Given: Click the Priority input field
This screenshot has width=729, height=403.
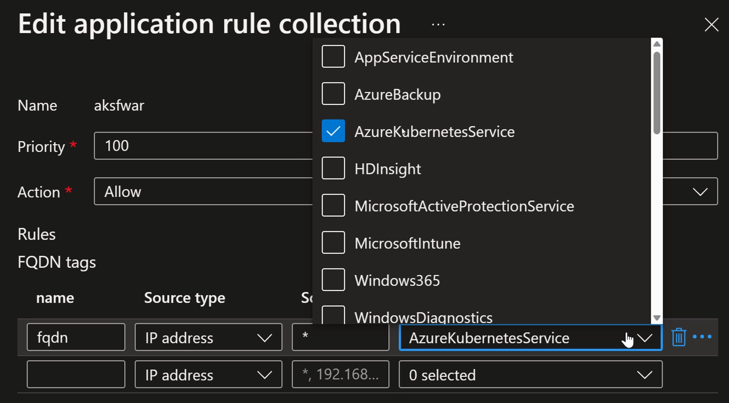Looking at the screenshot, I should click(x=200, y=146).
